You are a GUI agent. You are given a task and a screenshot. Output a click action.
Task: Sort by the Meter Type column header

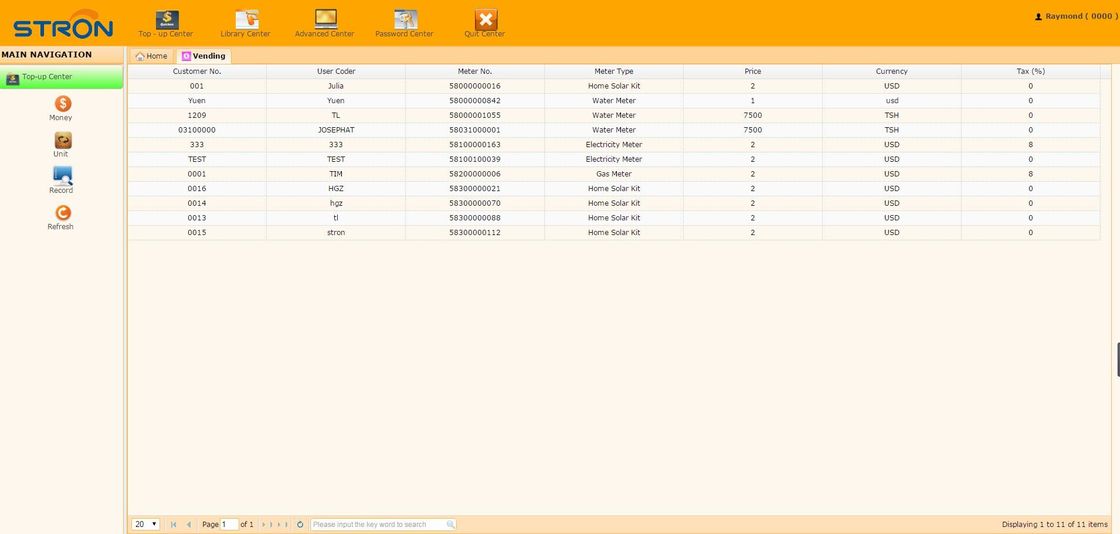click(613, 71)
